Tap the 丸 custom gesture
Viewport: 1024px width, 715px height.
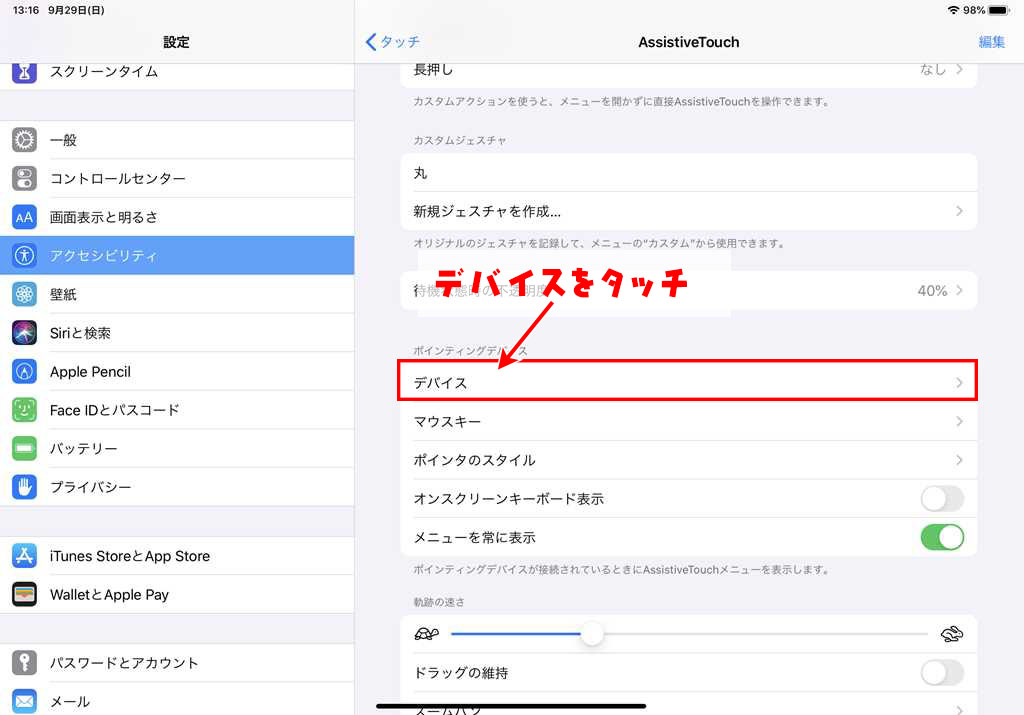688,172
